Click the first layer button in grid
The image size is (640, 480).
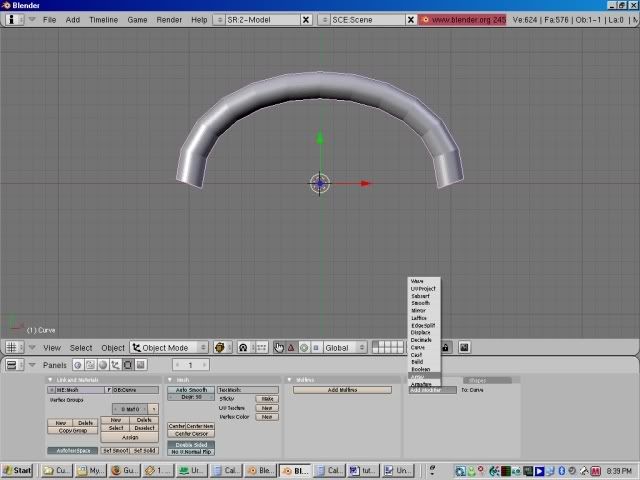(x=376, y=345)
